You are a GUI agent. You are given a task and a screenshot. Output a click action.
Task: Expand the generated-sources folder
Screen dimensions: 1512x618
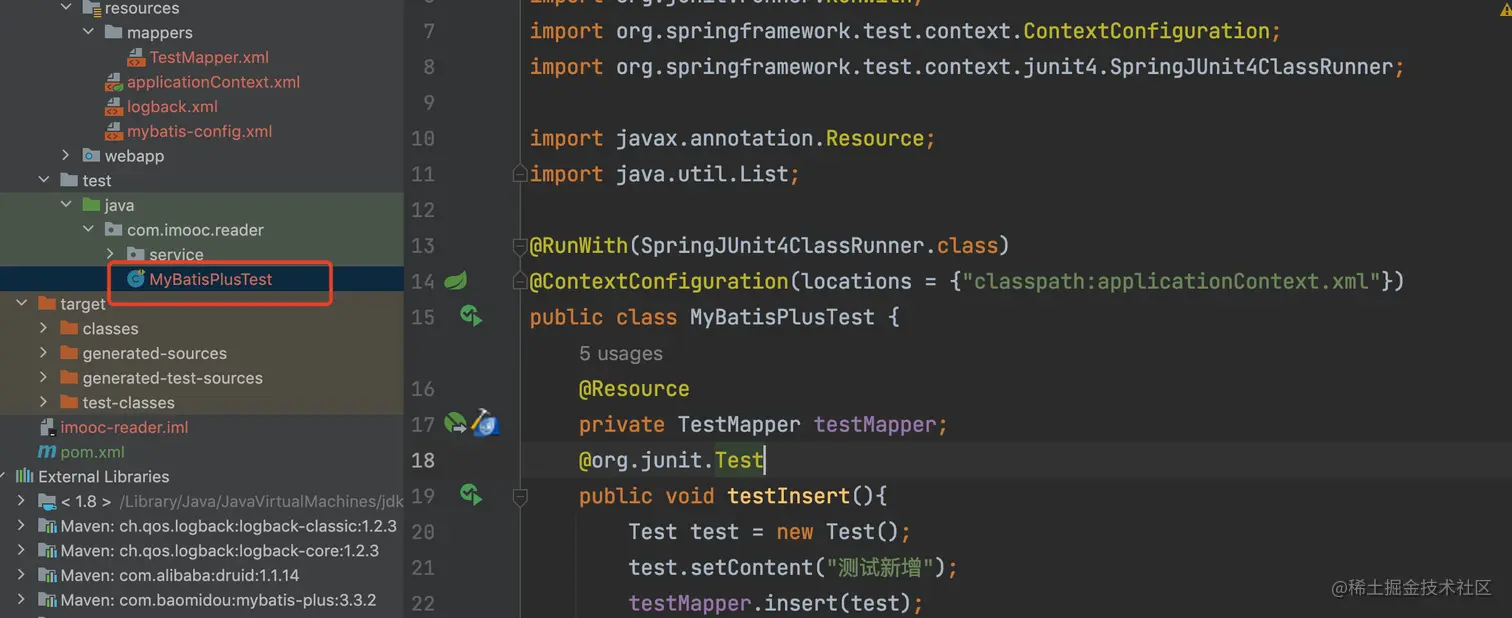point(44,353)
